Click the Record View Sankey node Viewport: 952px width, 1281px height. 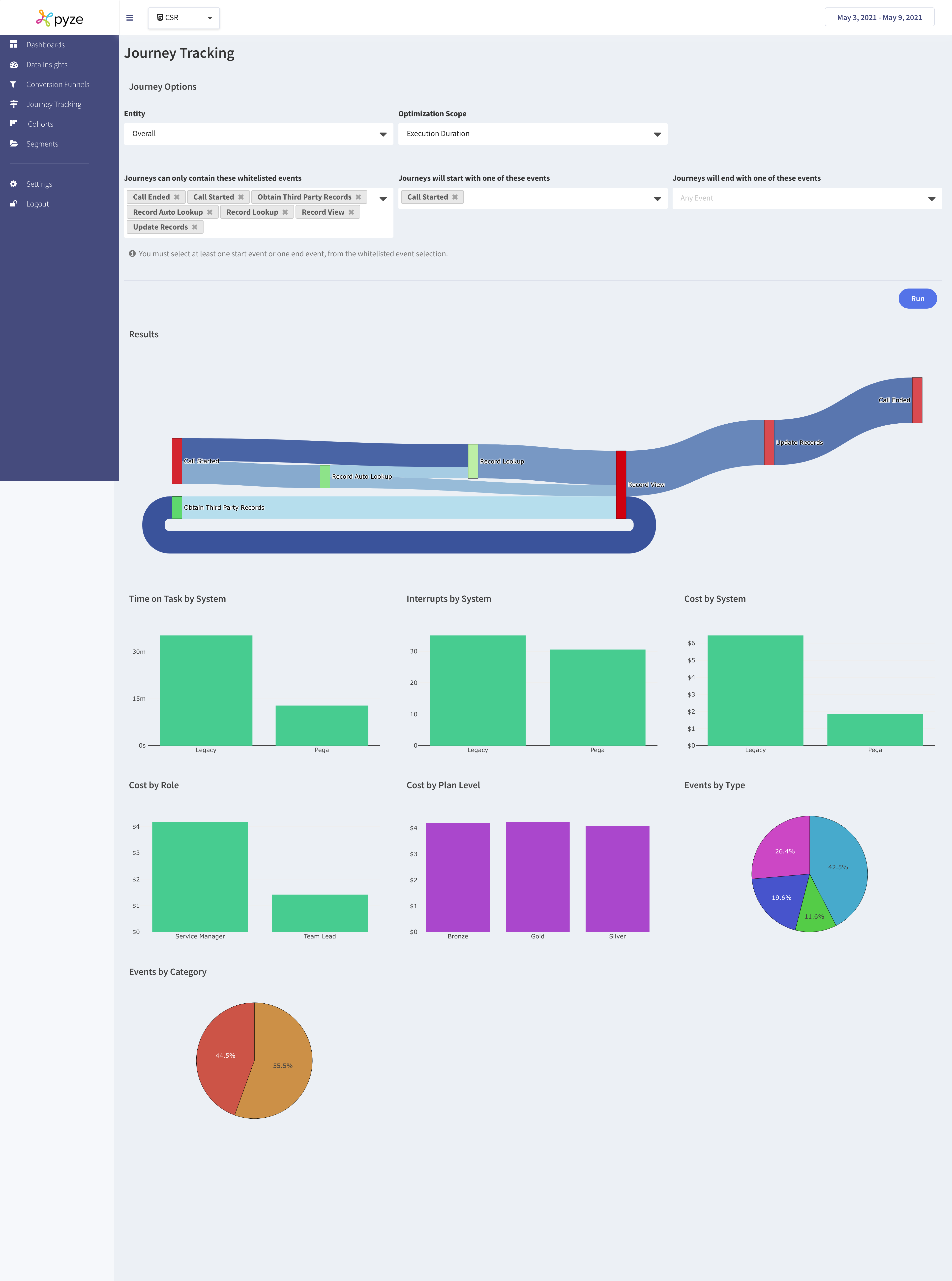(621, 485)
